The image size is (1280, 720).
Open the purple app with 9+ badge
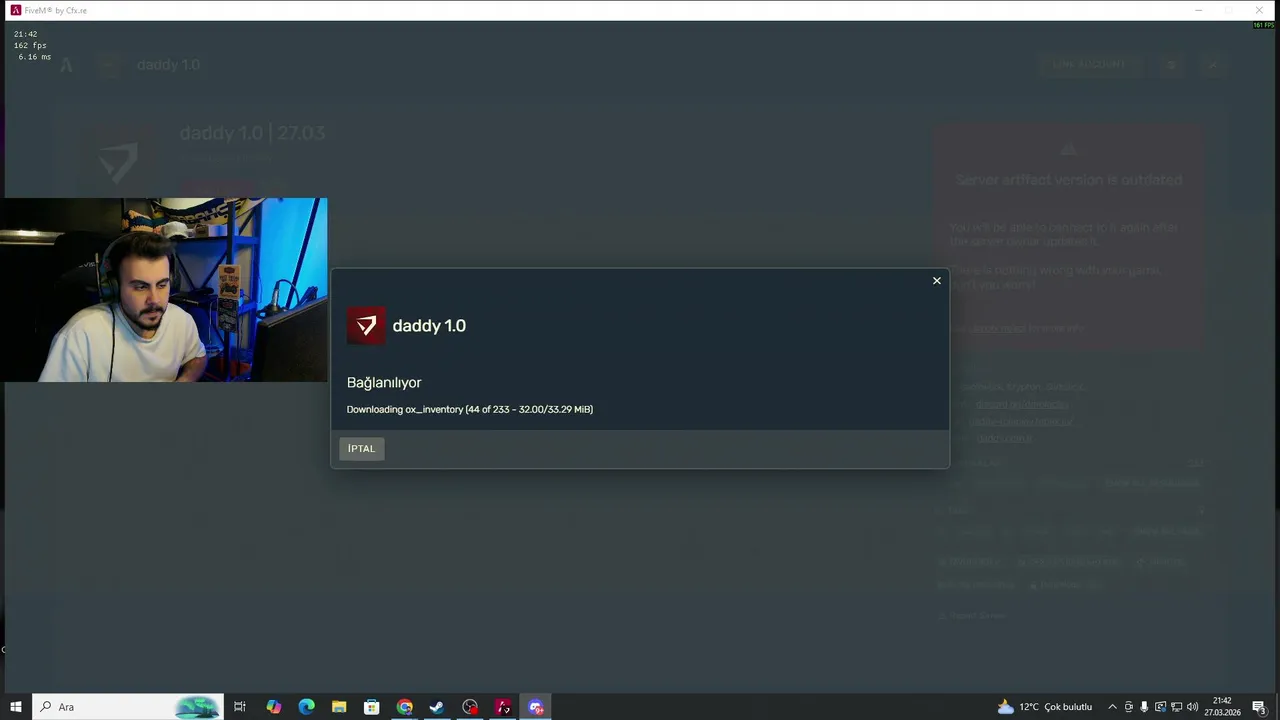536,707
